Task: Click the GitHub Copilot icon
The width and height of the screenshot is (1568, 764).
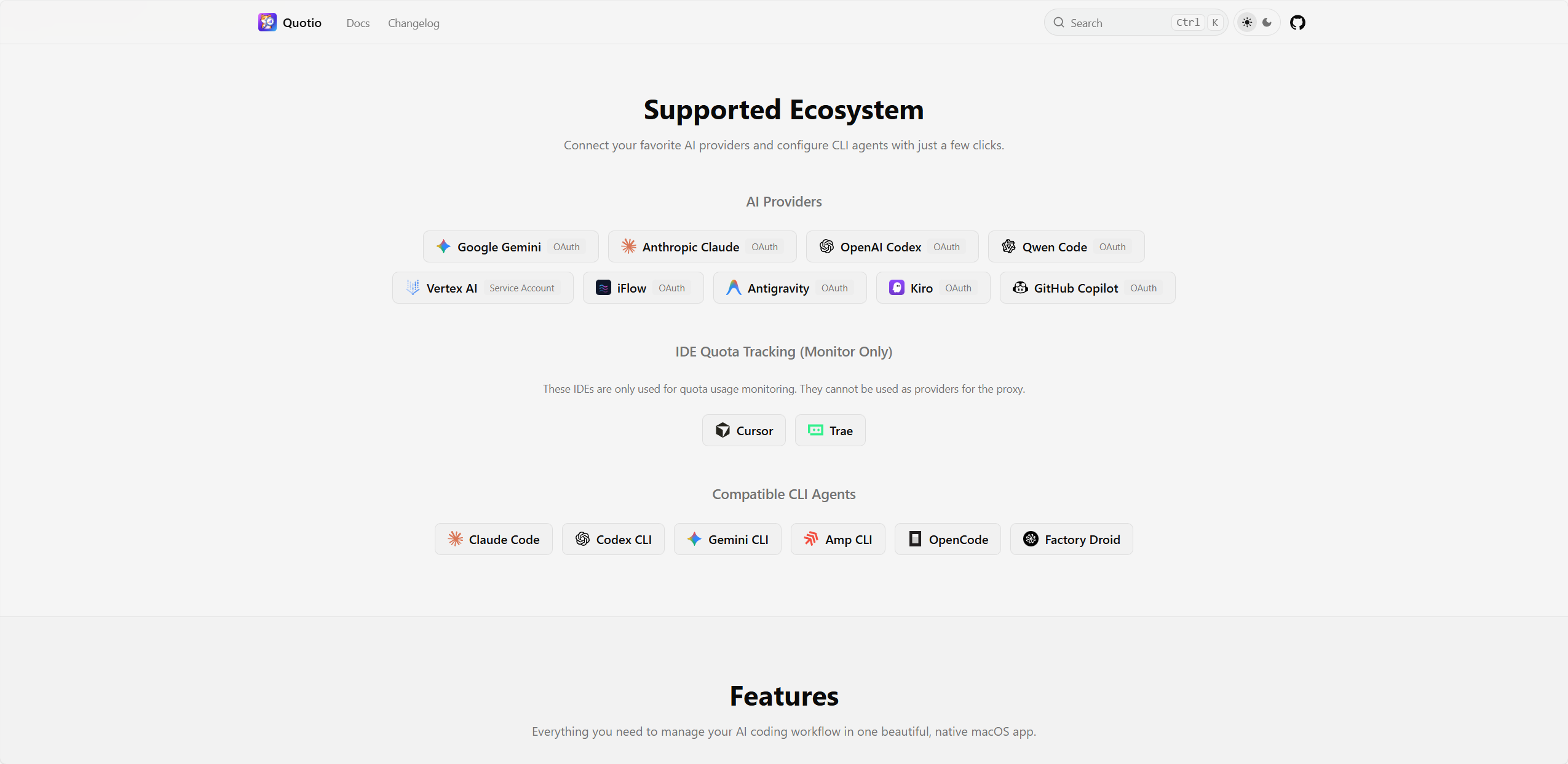Action: pyautogui.click(x=1020, y=288)
